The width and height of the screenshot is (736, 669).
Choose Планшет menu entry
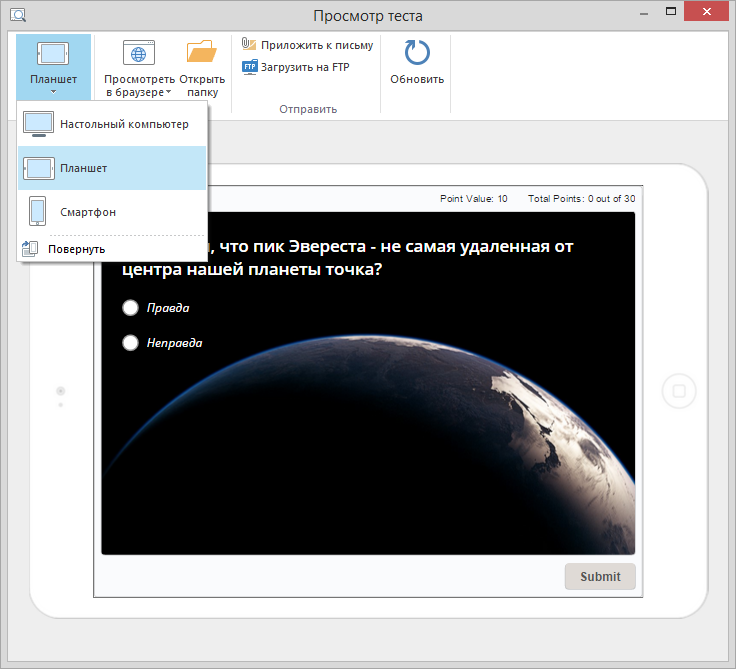112,168
